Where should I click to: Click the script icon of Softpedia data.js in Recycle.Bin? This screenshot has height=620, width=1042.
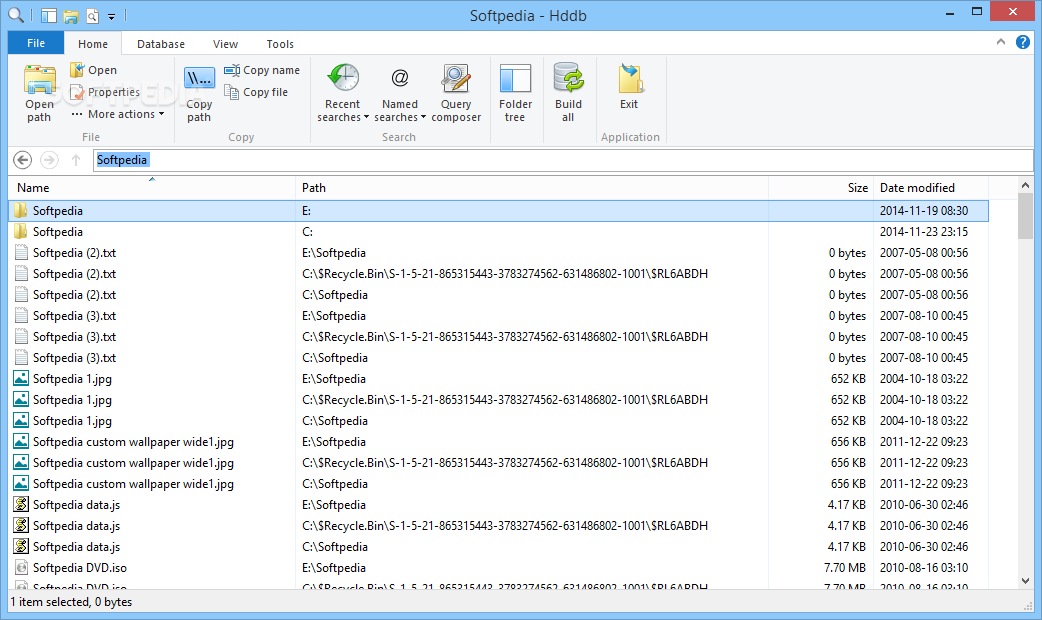(x=21, y=526)
